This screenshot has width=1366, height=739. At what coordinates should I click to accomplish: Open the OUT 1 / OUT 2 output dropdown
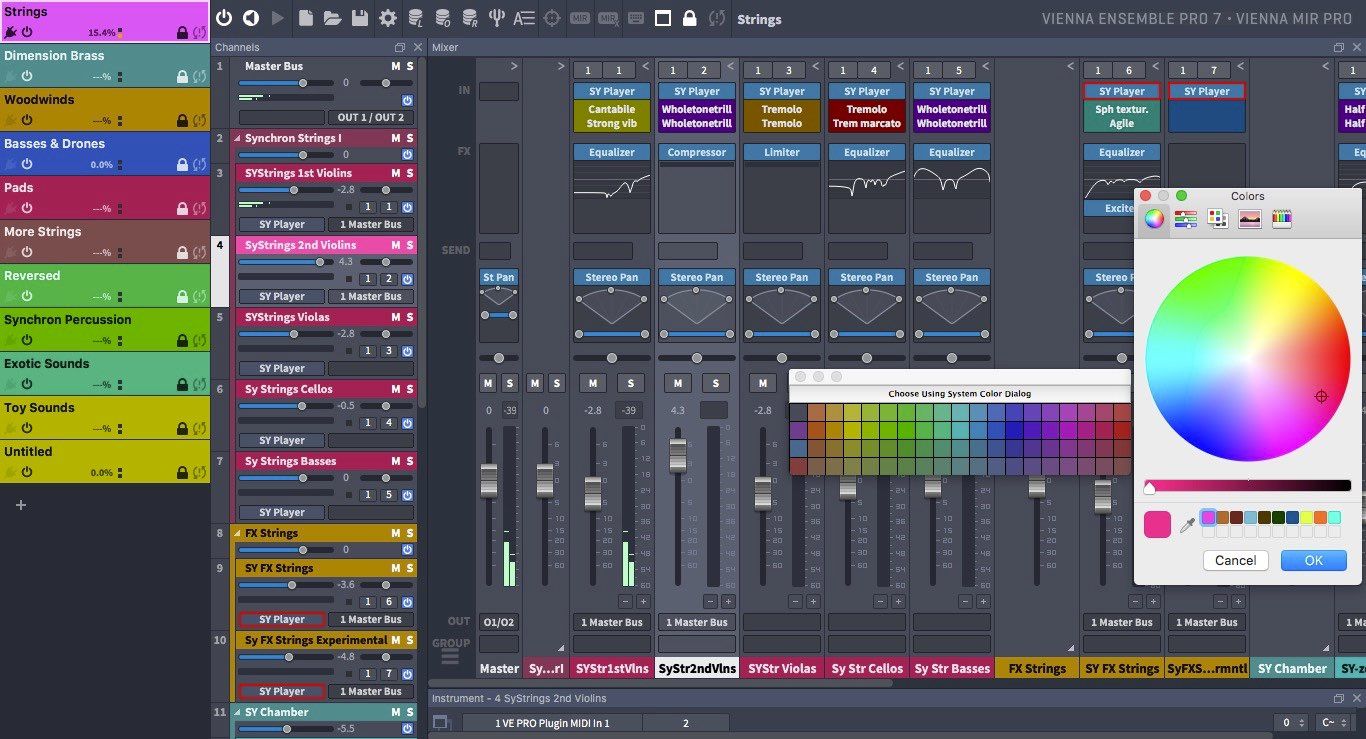[370, 117]
